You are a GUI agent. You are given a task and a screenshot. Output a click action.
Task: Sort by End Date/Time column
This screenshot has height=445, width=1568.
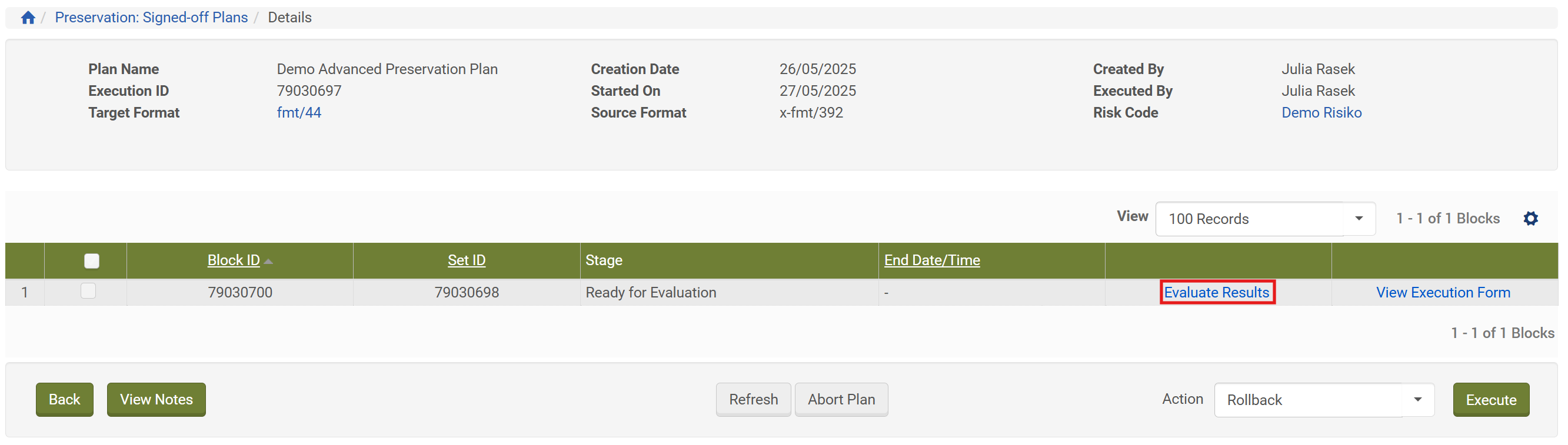click(x=931, y=260)
